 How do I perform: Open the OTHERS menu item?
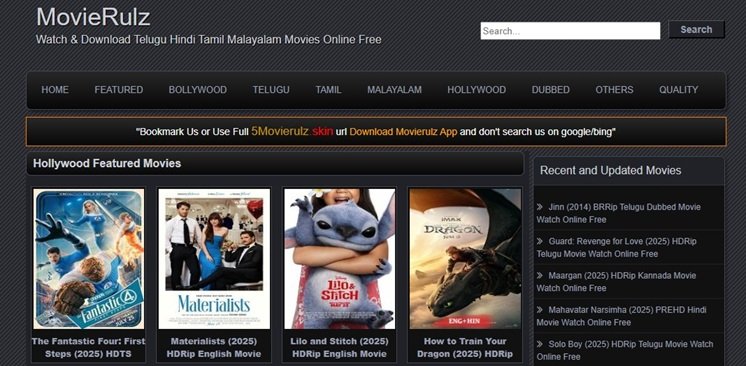(x=614, y=90)
